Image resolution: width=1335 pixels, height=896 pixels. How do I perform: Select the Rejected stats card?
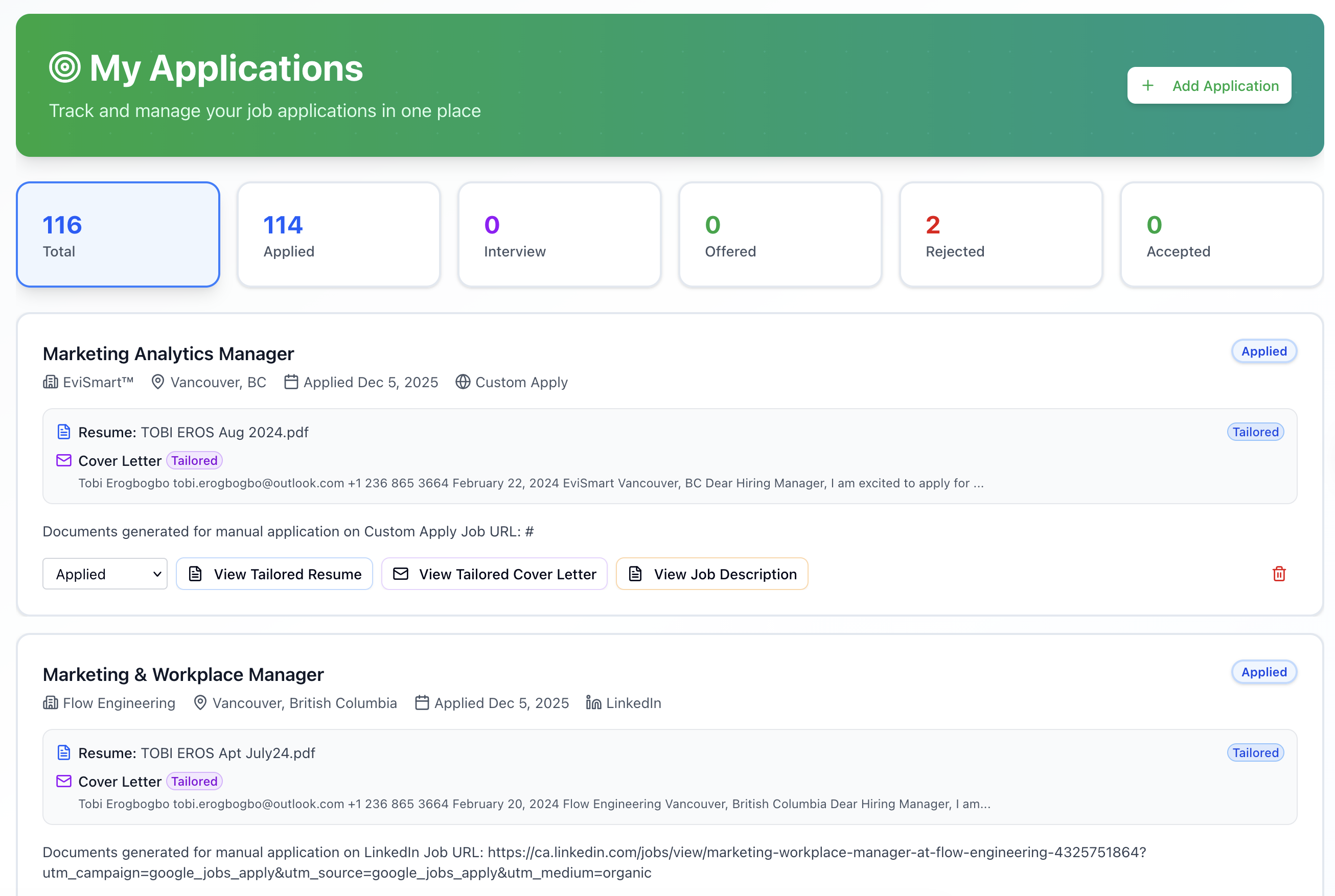click(1001, 234)
